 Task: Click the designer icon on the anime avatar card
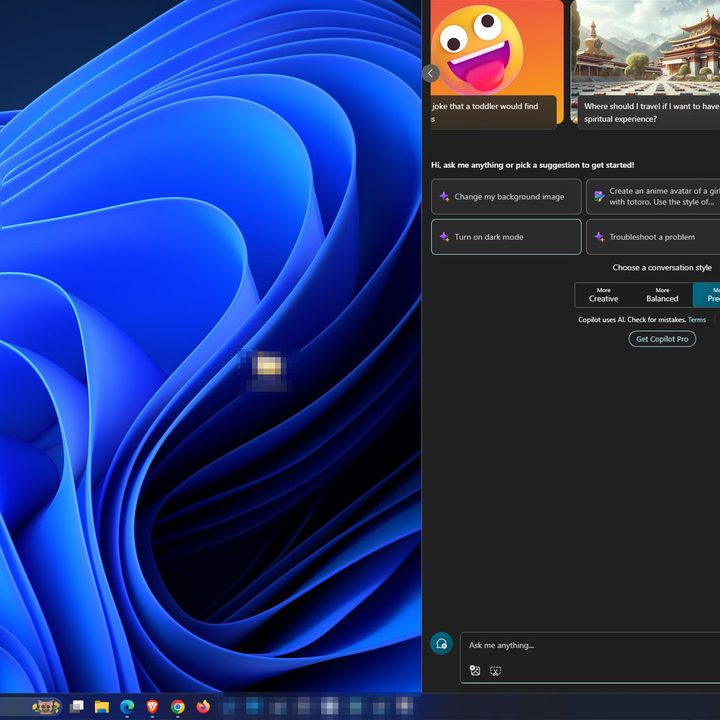pyautogui.click(x=599, y=197)
